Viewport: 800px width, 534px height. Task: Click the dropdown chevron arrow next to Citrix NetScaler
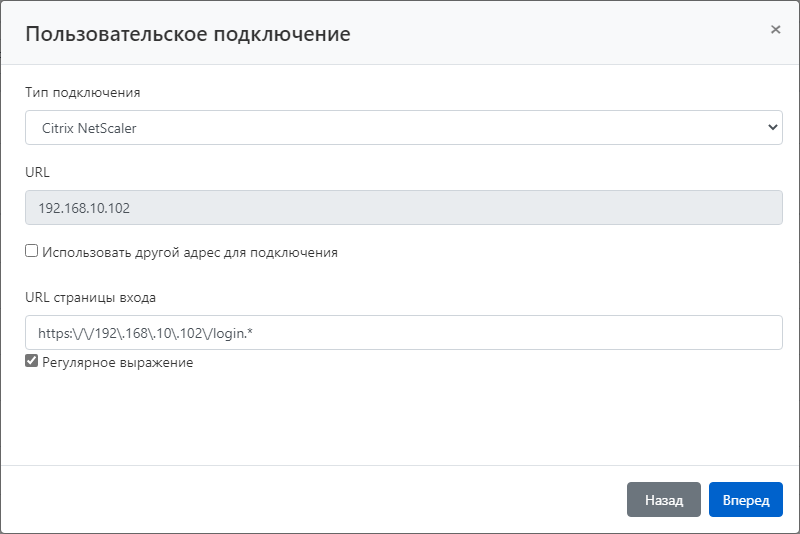click(772, 127)
